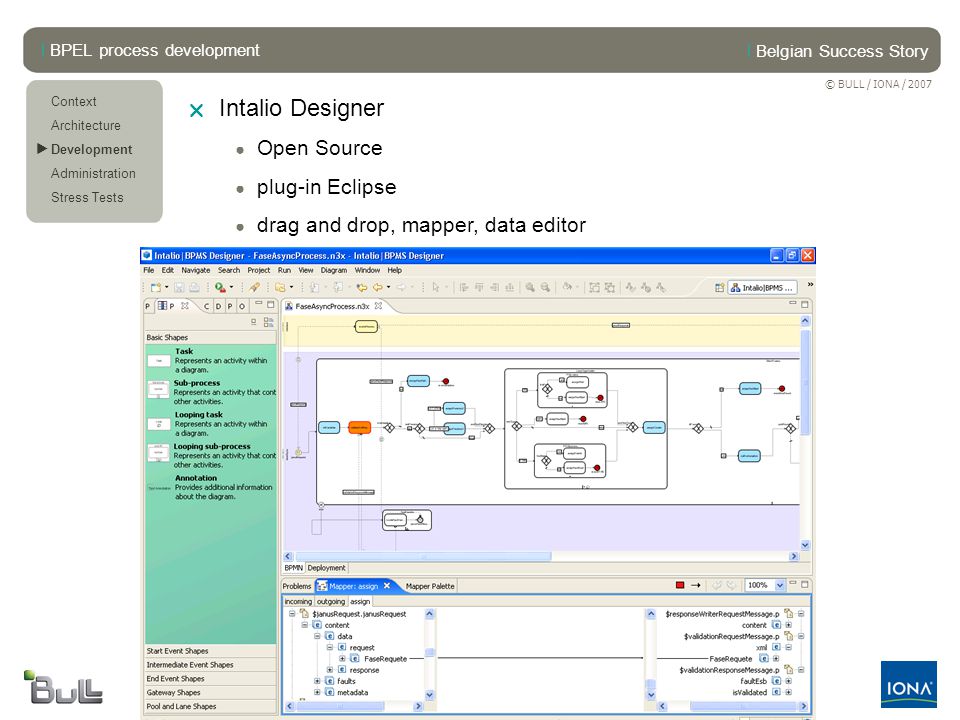960x720 pixels.
Task: Switch to the Problems tab
Action: (297, 587)
